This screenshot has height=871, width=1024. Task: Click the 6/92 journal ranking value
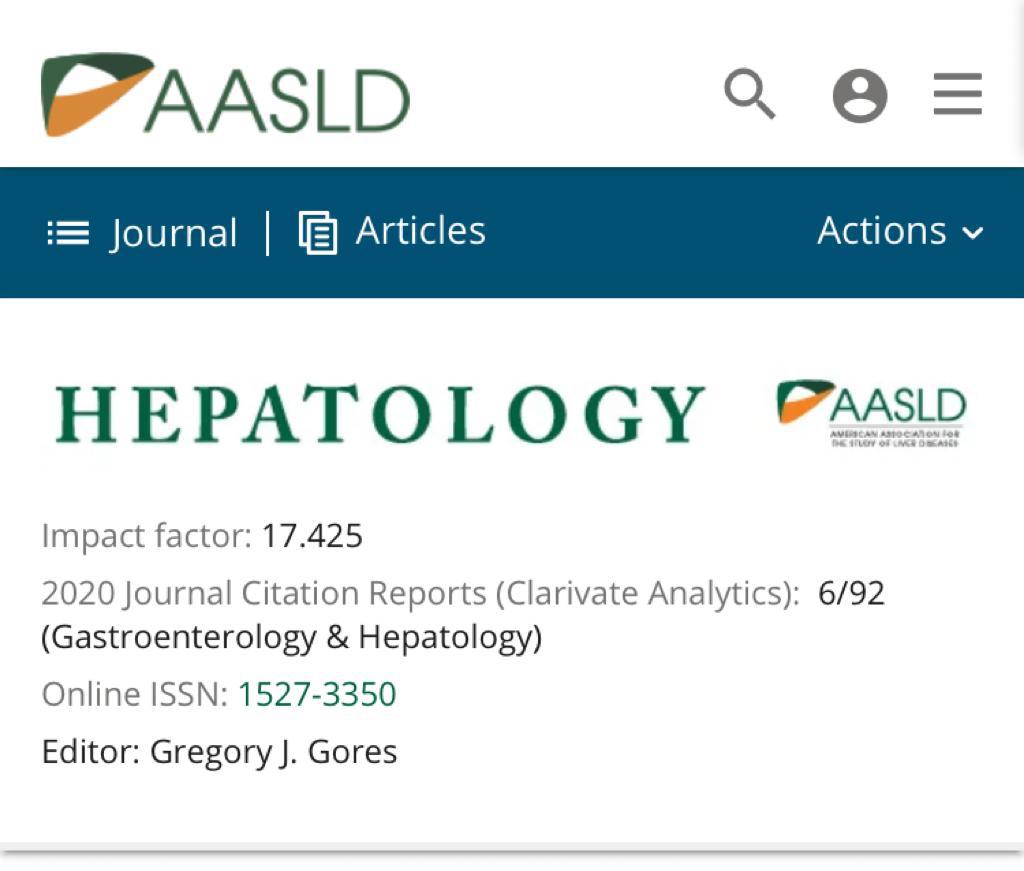click(x=851, y=594)
